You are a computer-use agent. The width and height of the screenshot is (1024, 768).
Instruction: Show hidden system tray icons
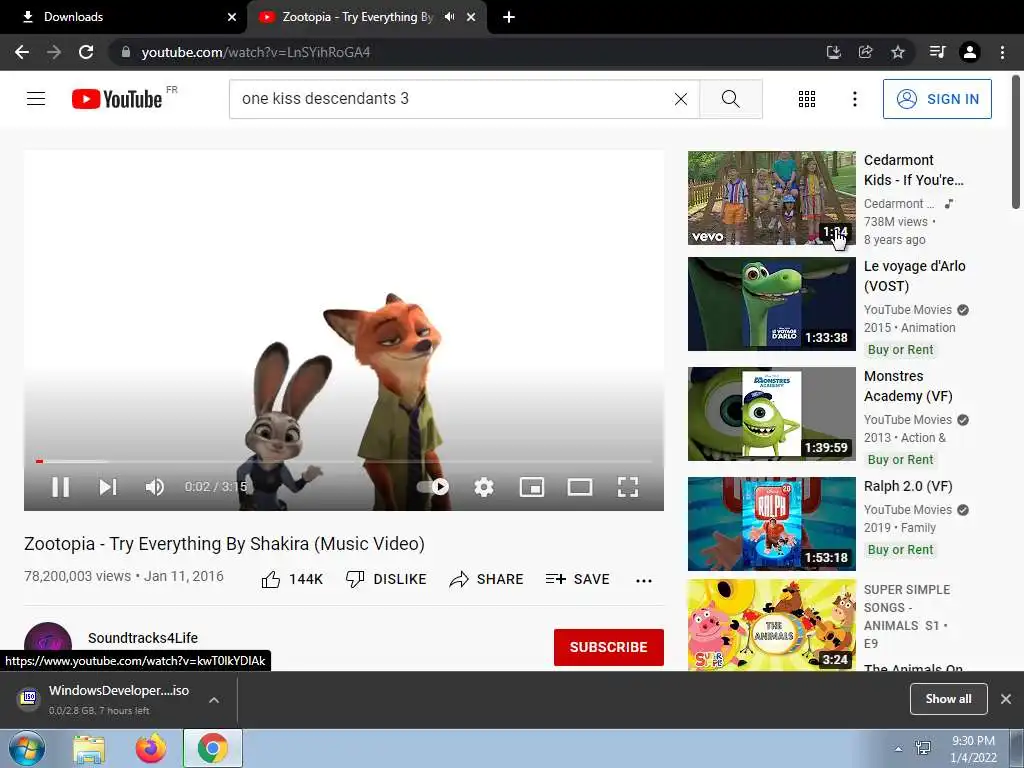[x=899, y=749]
